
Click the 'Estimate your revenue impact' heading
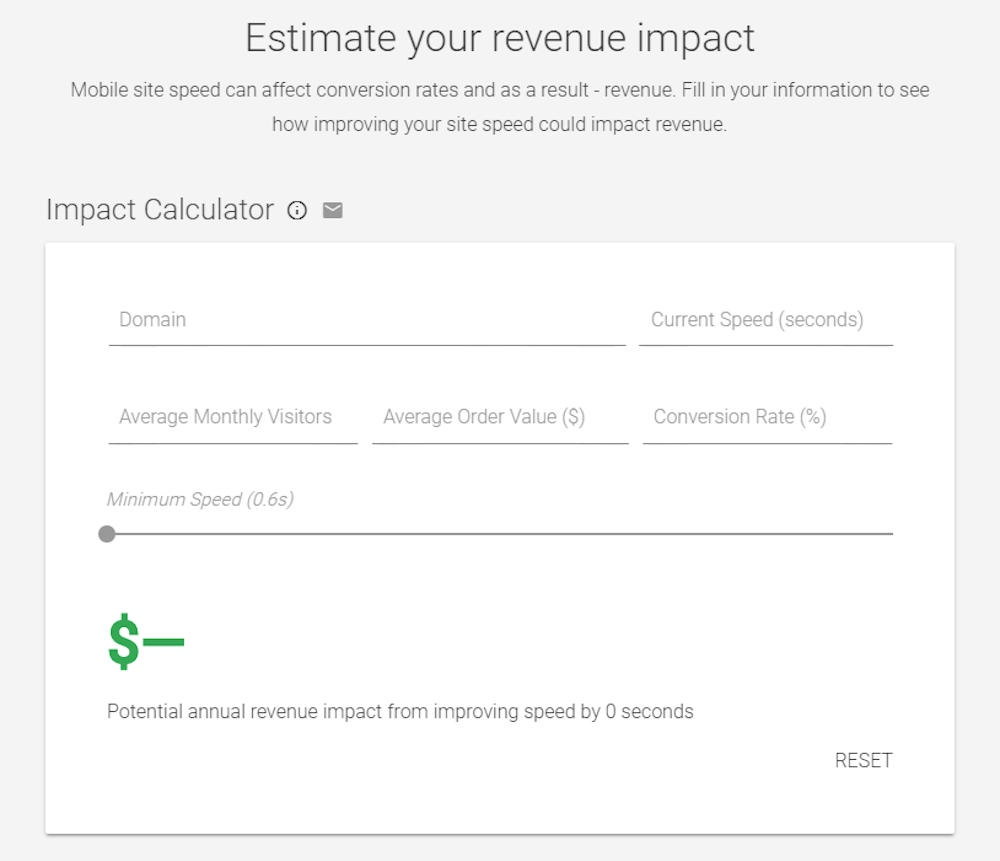[500, 38]
